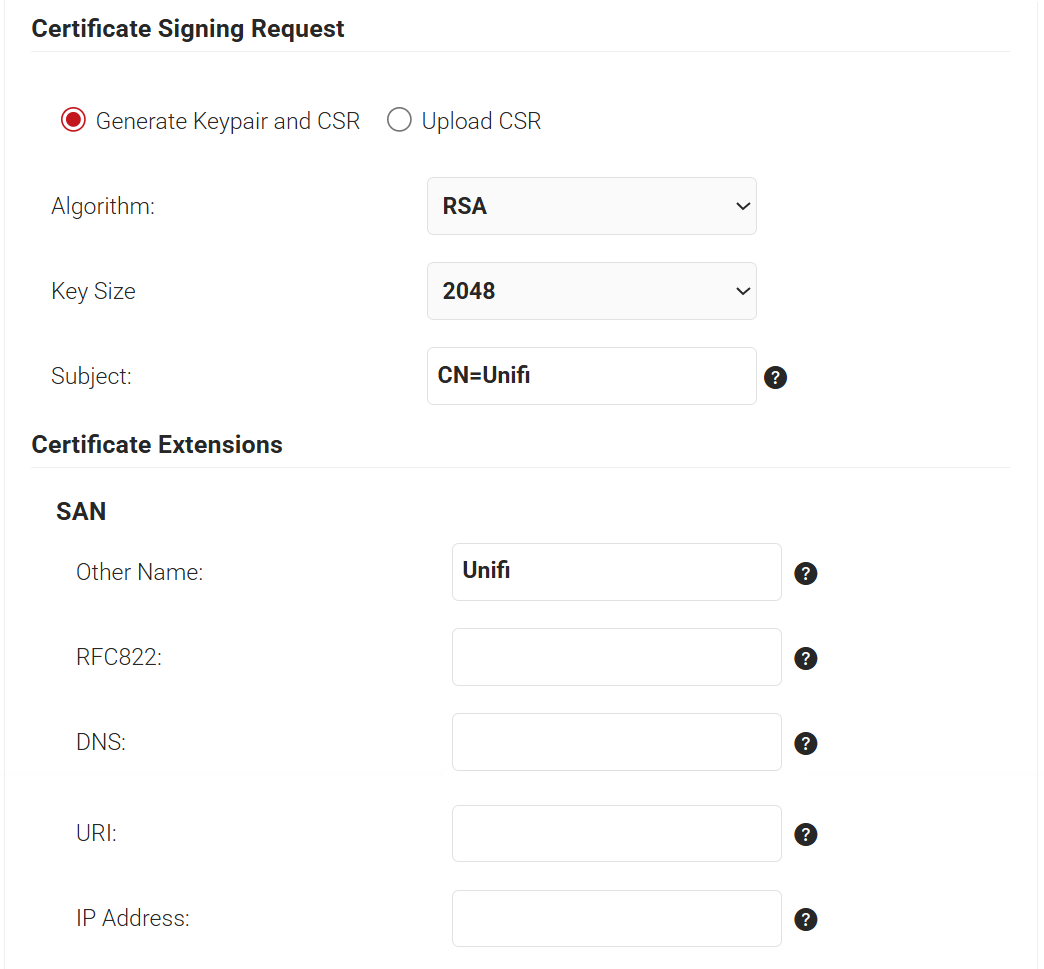Click the Certificate Signing Request heading
1044x969 pixels.
188,29
